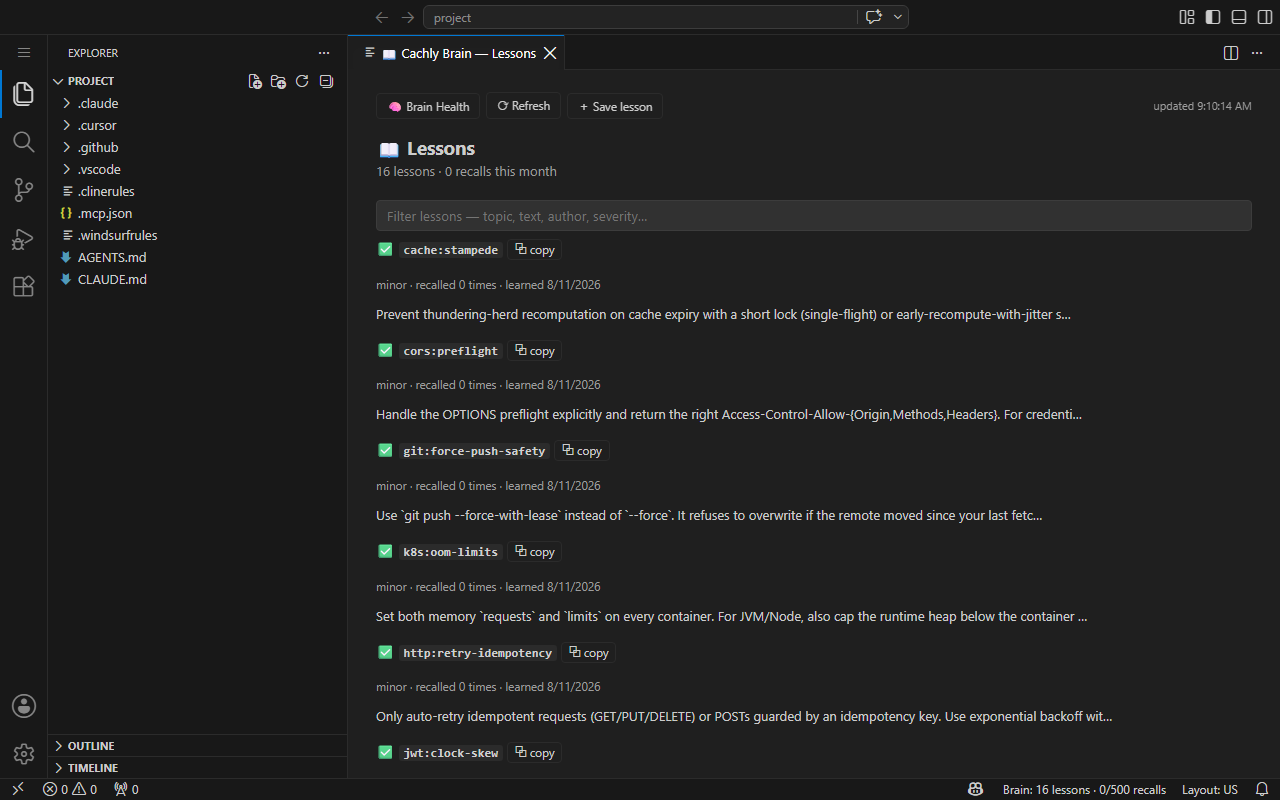
Task: Open the .windsurfrules file
Action: (197, 235)
